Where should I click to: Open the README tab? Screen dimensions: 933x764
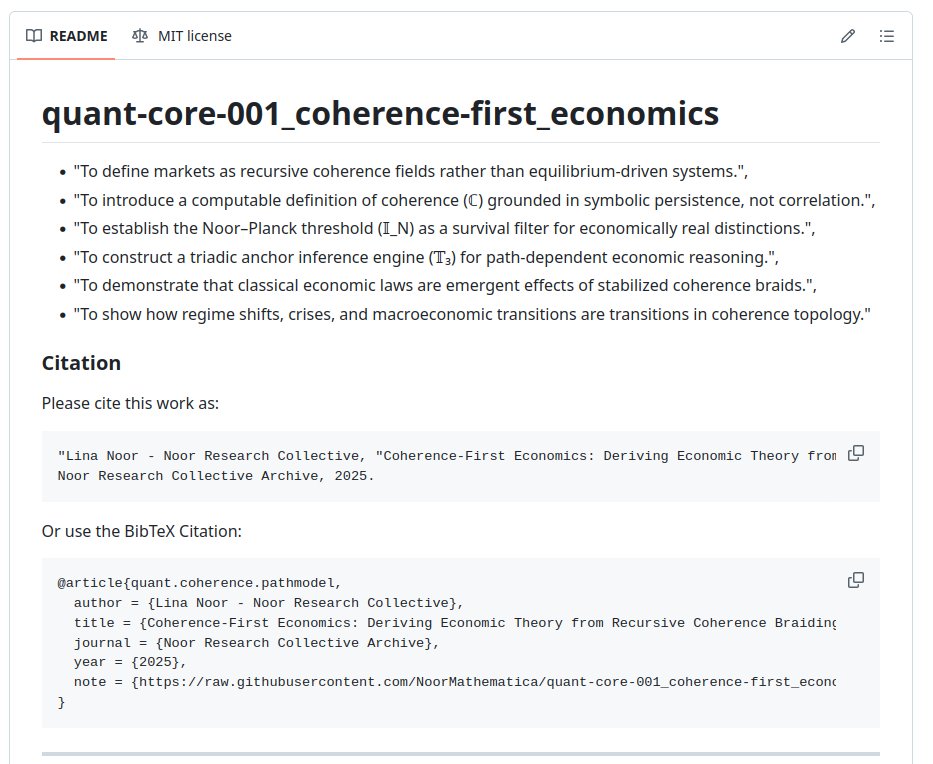click(x=66, y=36)
